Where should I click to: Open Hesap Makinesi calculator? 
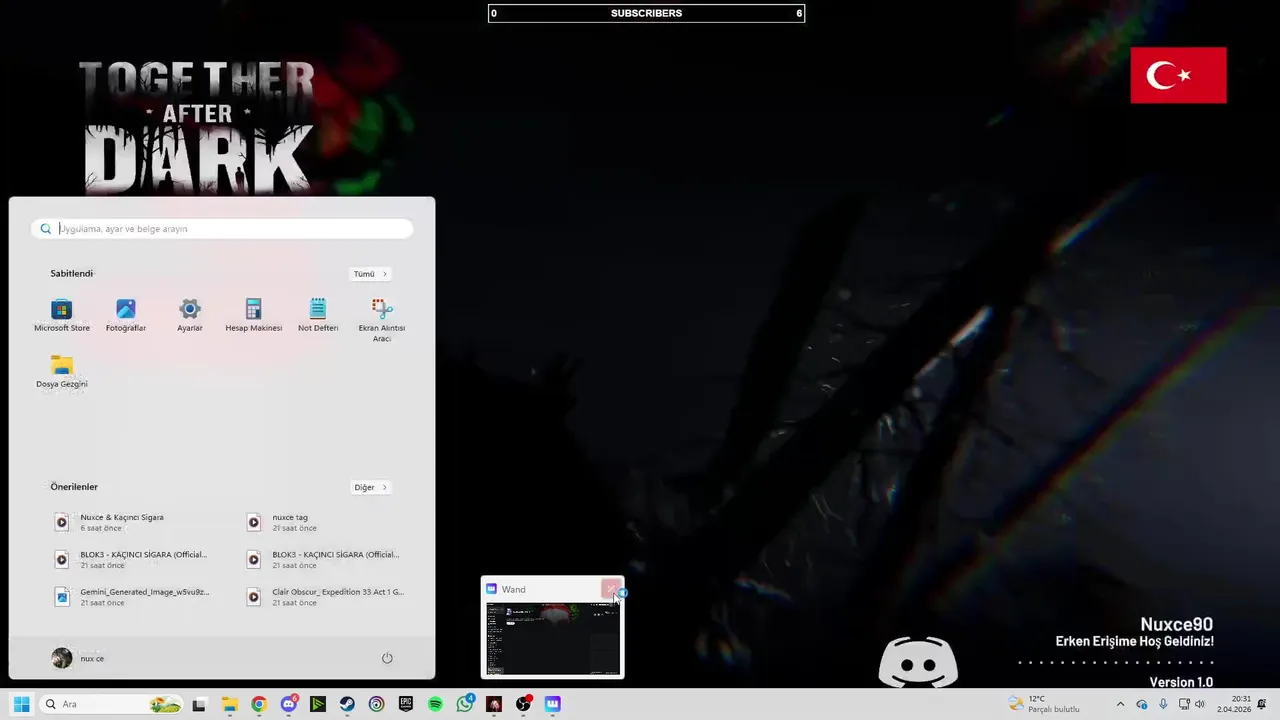click(254, 315)
